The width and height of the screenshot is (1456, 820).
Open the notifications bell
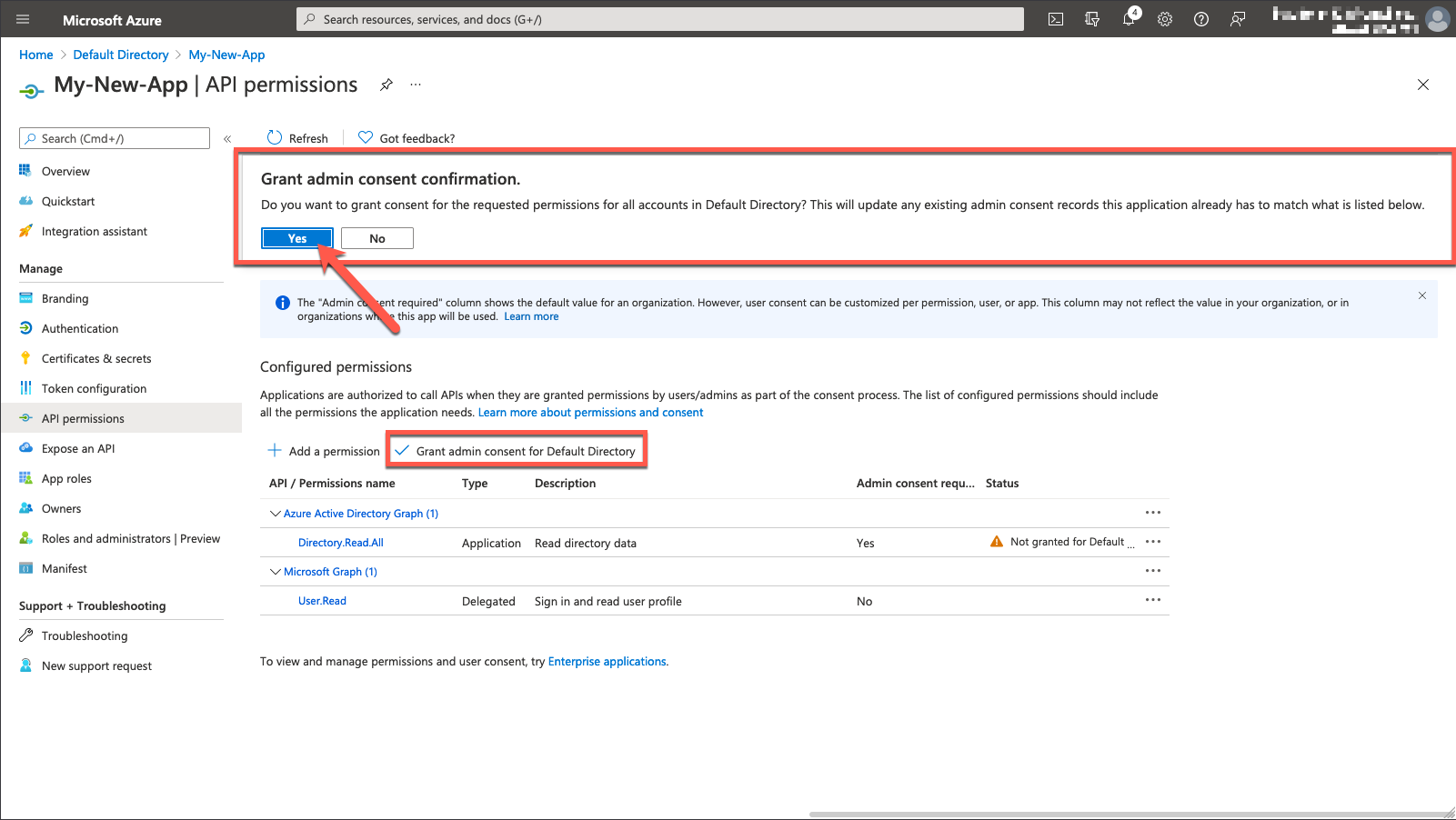tap(1130, 18)
